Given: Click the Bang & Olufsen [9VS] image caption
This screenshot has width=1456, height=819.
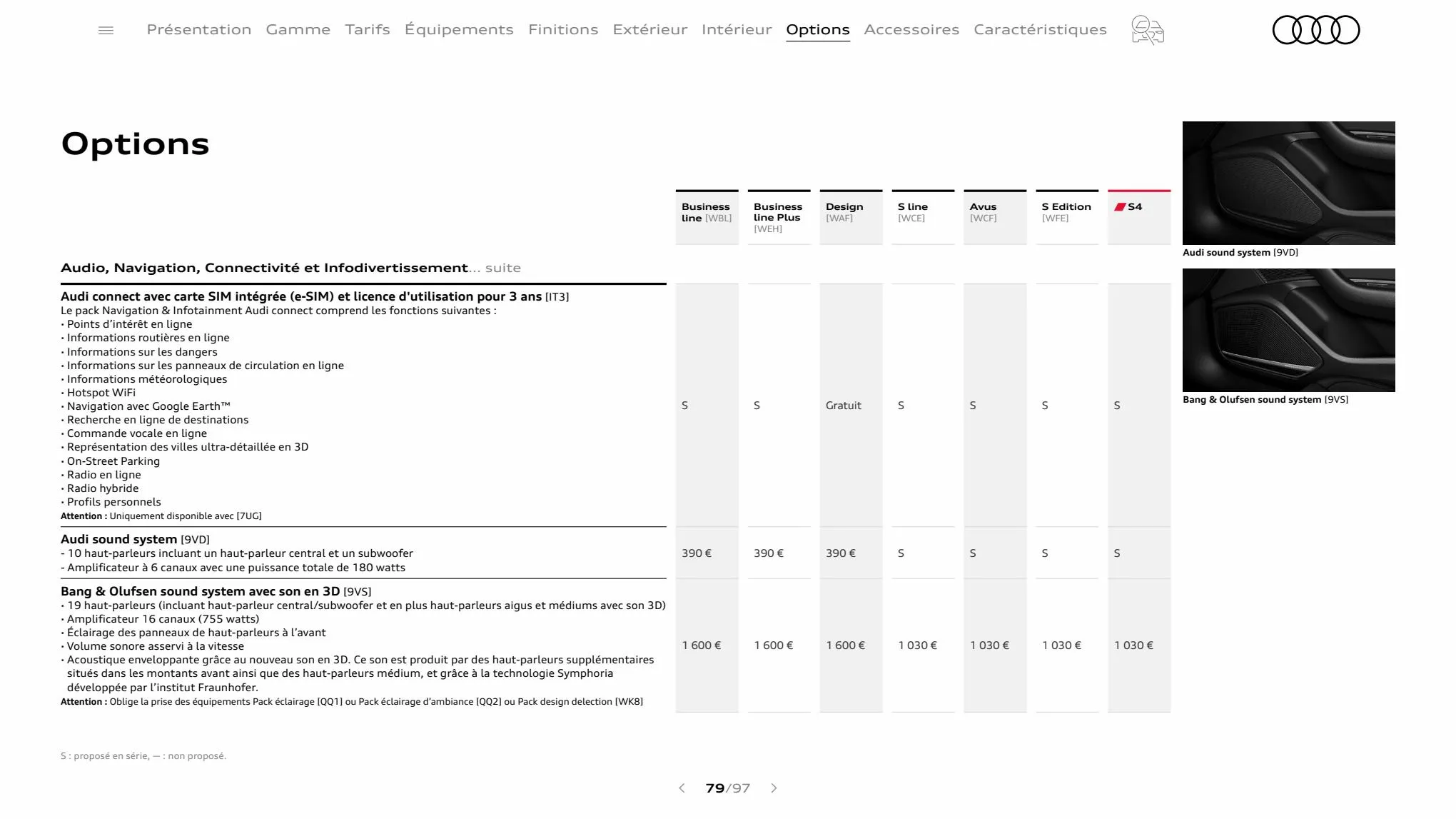Looking at the screenshot, I should (1265, 400).
